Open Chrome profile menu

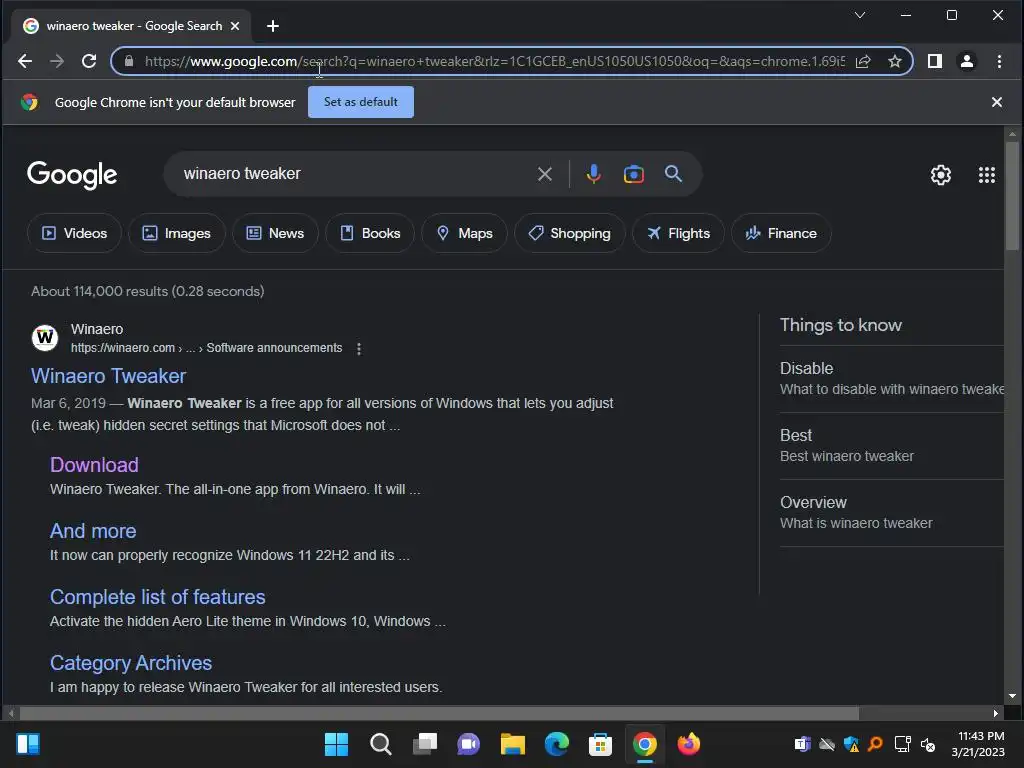[x=967, y=61]
